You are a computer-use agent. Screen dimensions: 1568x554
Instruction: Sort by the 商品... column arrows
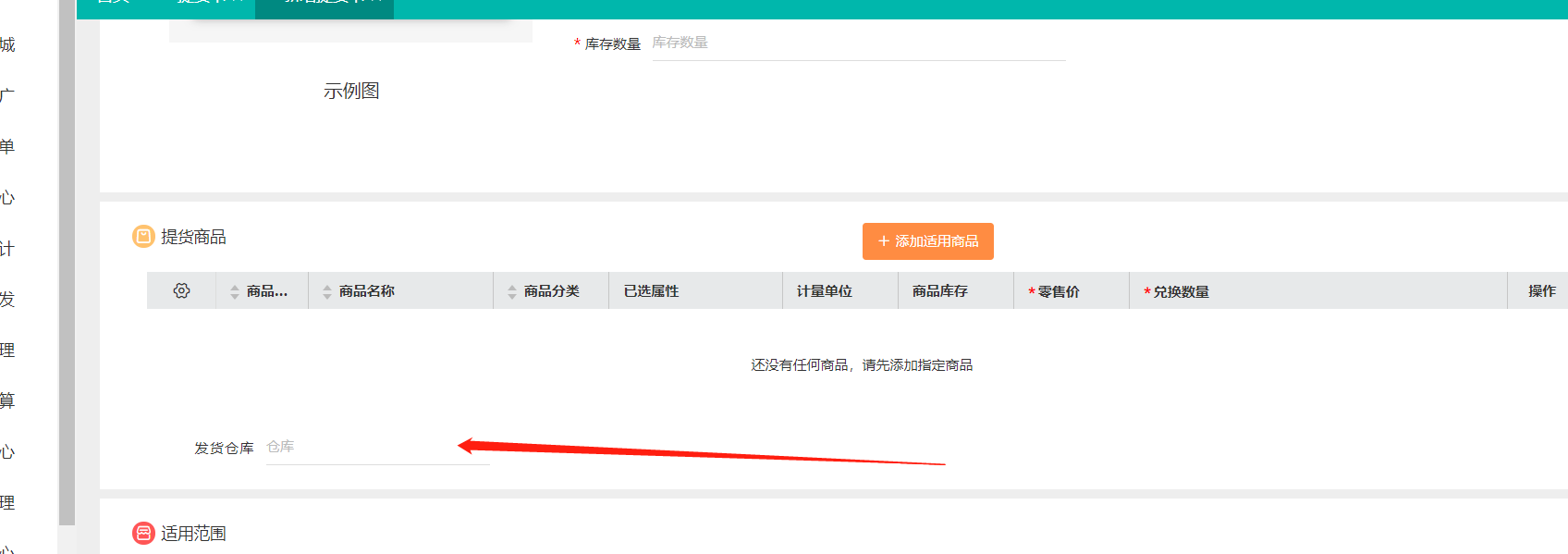click(x=235, y=291)
